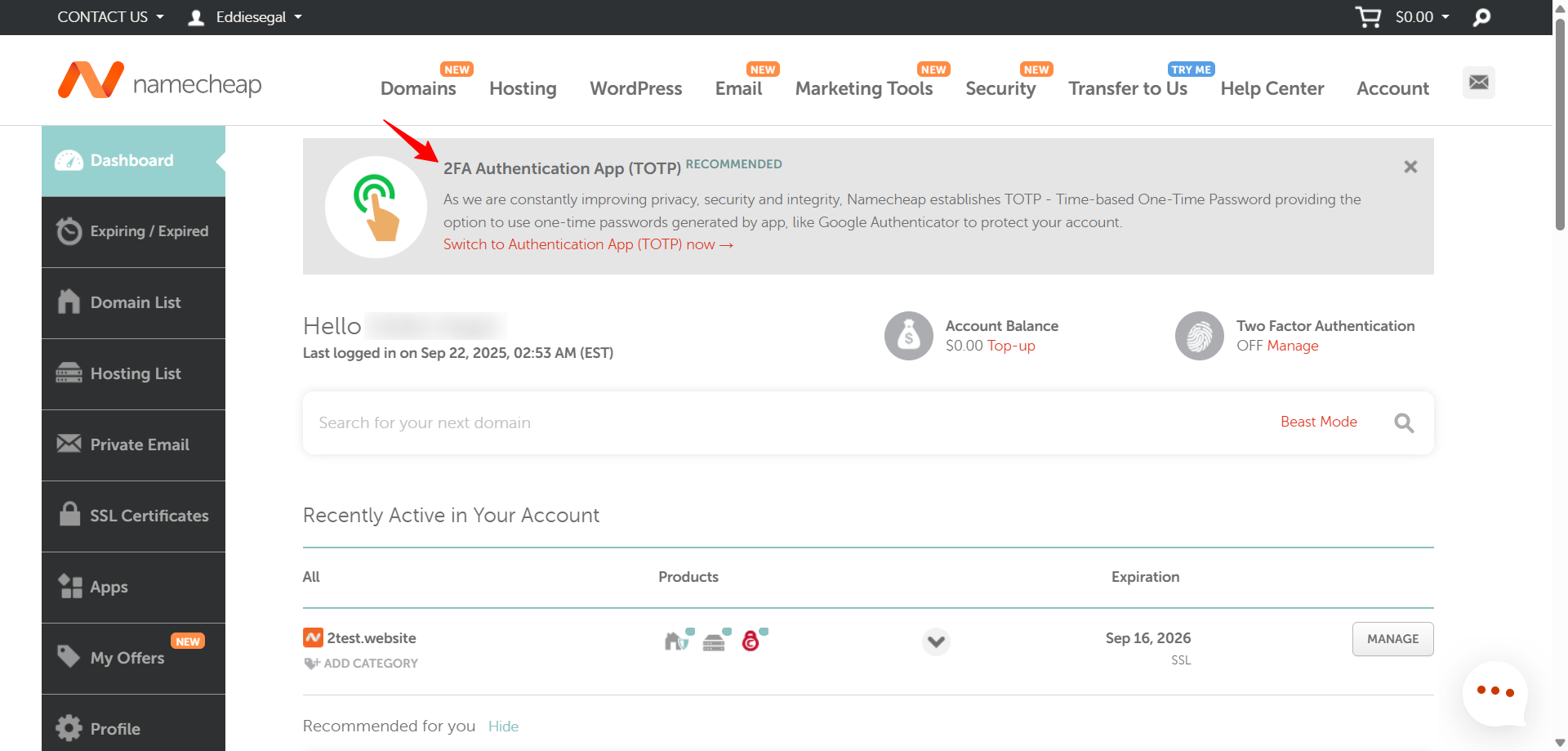Viewport: 1568px width, 751px height.
Task: Open the envelope messages icon
Action: [1479, 83]
